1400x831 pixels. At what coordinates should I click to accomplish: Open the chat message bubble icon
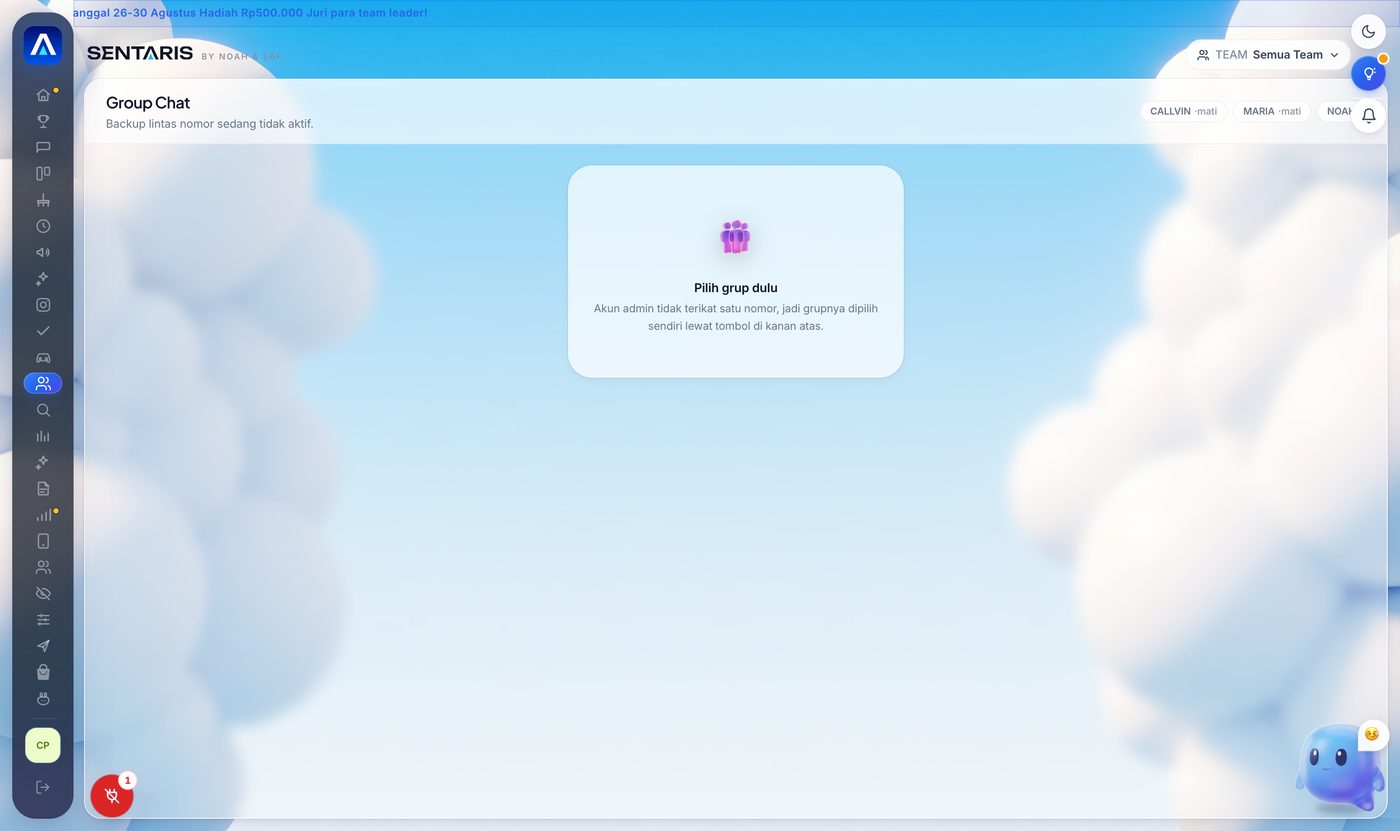[43, 147]
